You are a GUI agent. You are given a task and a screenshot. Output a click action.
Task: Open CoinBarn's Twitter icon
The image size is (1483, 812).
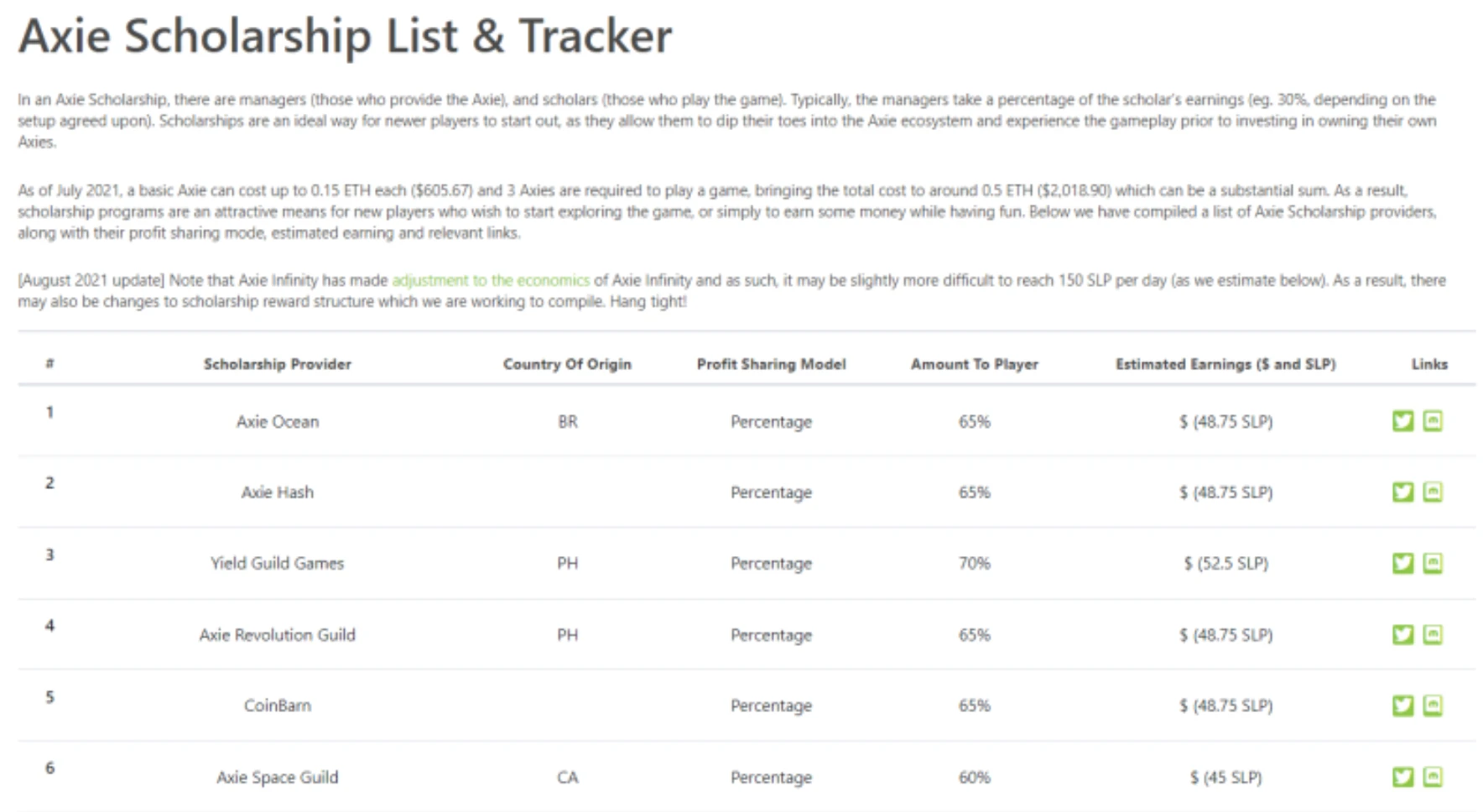1402,705
